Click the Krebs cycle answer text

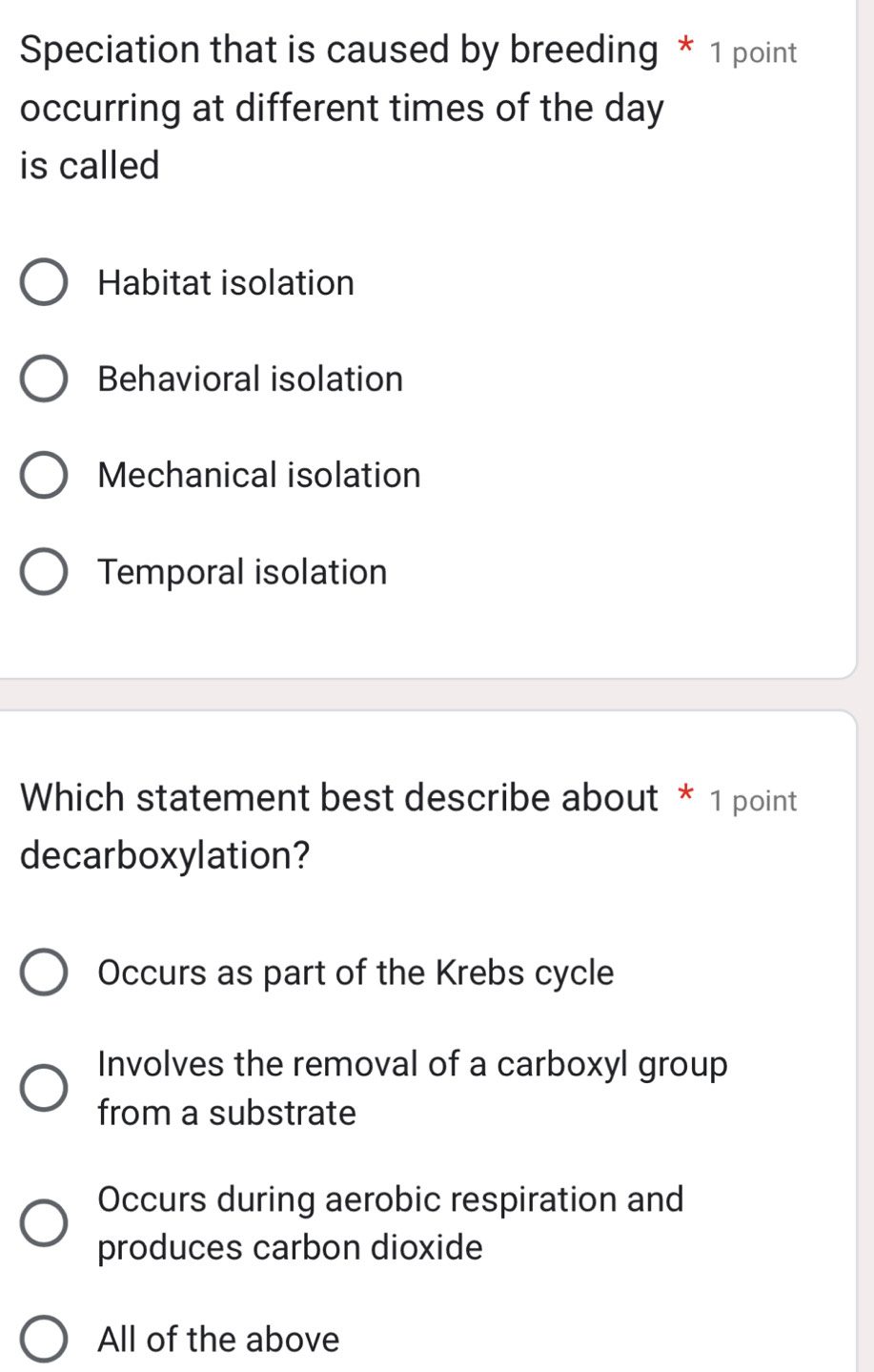(x=356, y=973)
